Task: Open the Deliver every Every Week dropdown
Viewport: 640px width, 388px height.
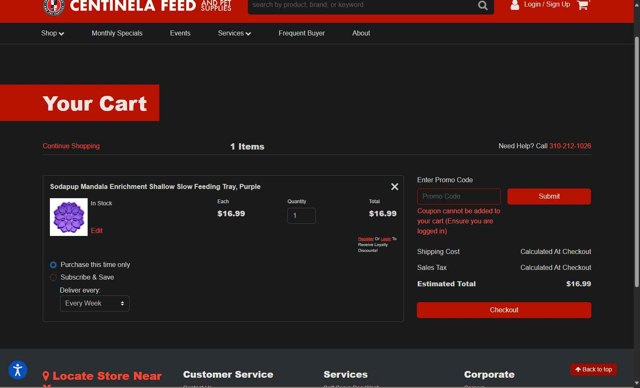Action: 95,304
